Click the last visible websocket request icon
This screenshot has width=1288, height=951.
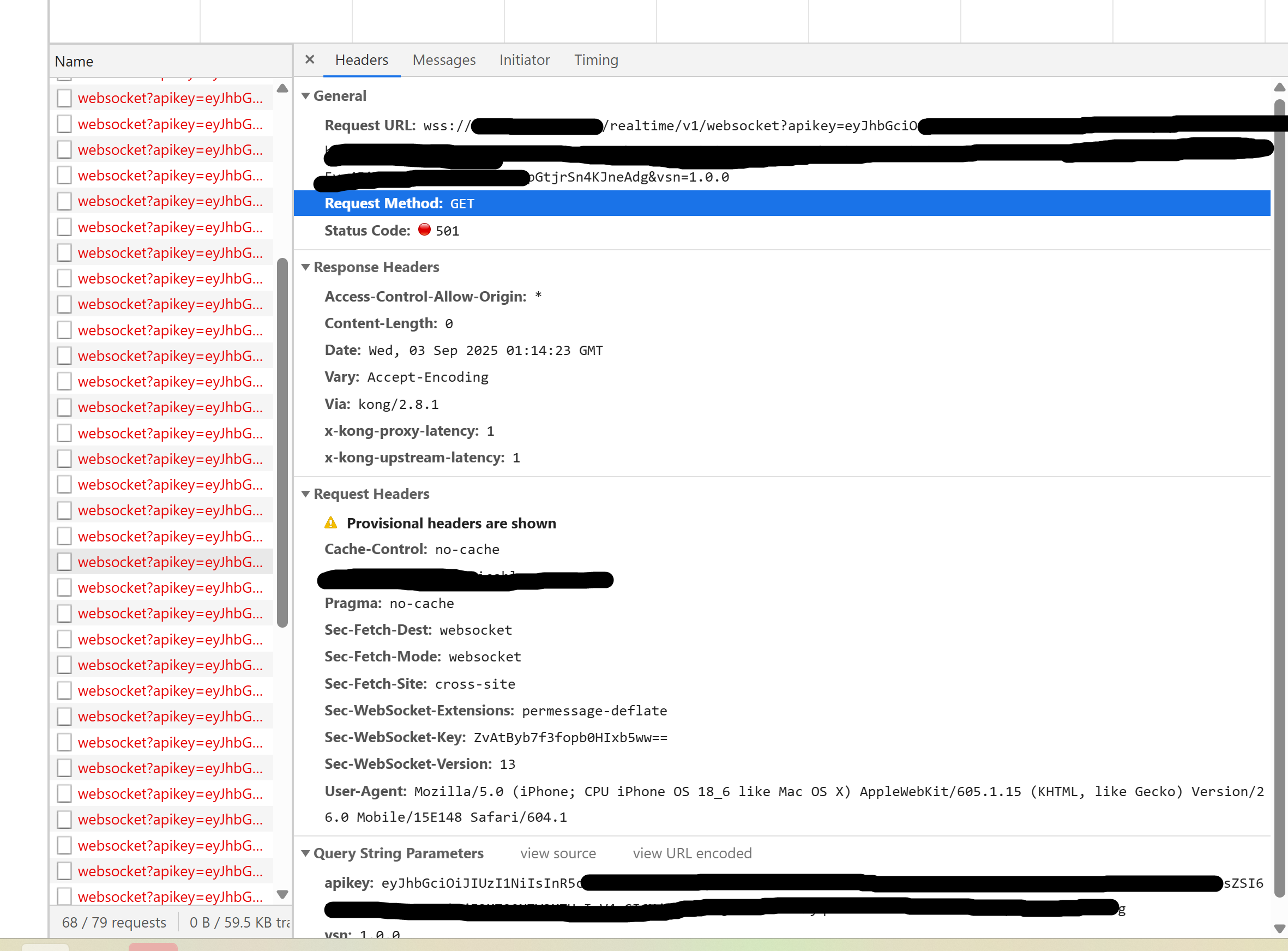point(64,896)
